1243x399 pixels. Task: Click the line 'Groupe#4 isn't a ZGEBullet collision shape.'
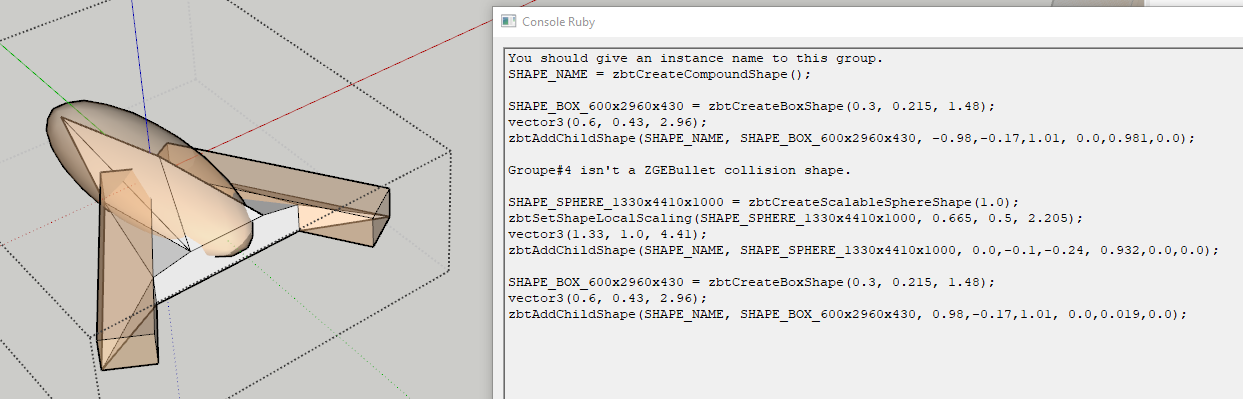[x=679, y=169]
